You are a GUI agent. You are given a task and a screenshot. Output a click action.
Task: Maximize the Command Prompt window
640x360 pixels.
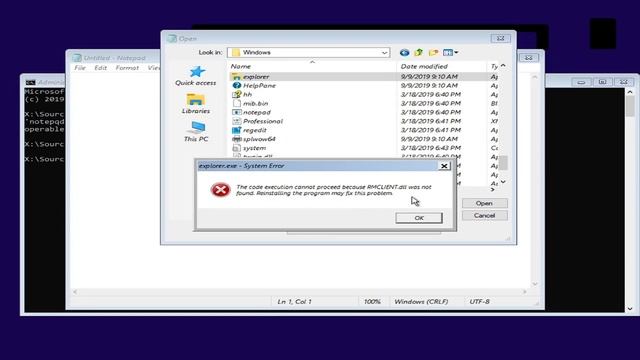click(x=602, y=82)
